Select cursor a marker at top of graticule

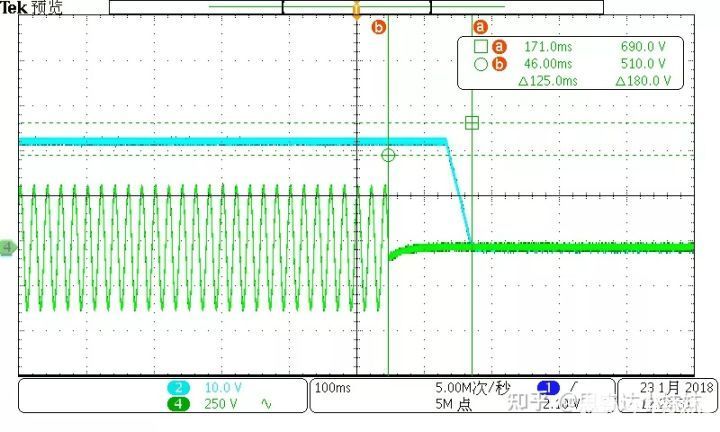(480, 27)
